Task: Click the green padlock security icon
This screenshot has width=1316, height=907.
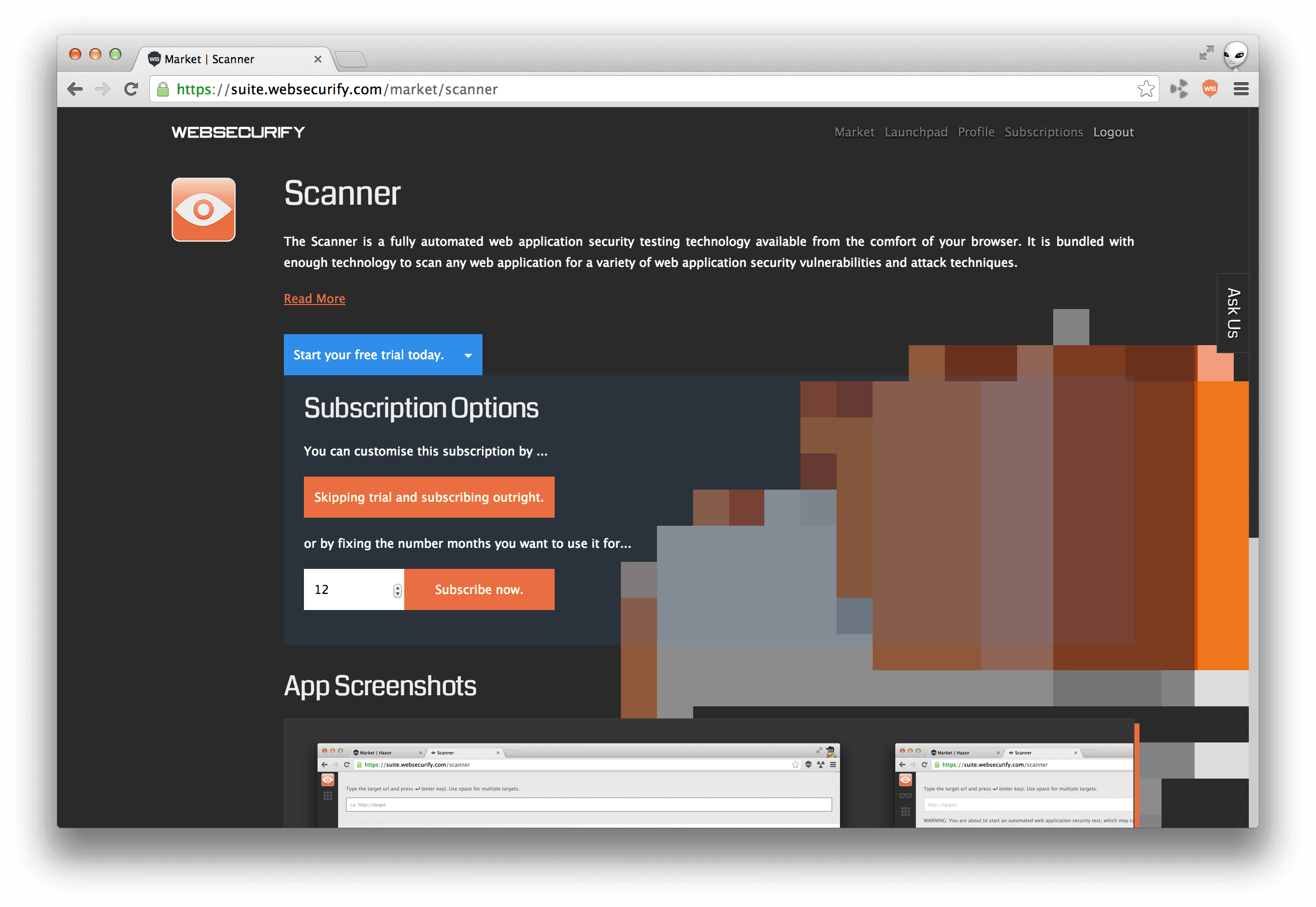Action: pyautogui.click(x=163, y=89)
